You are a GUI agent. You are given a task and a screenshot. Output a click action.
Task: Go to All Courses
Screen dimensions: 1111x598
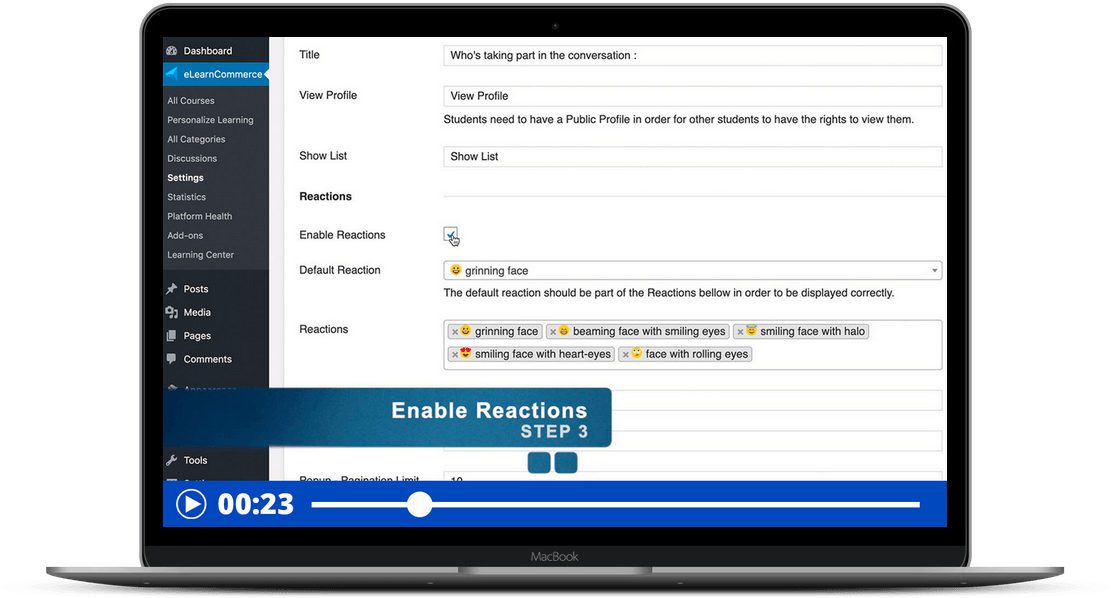[190, 101]
